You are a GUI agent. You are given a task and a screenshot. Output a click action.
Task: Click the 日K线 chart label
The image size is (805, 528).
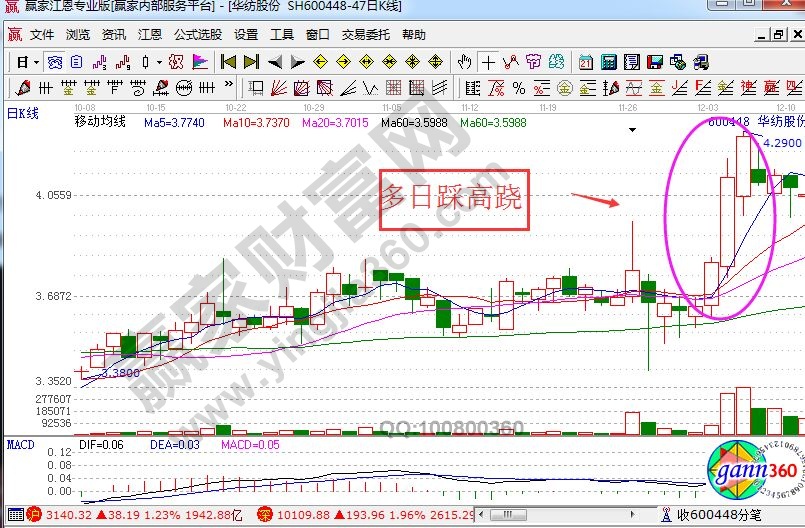(x=22, y=113)
